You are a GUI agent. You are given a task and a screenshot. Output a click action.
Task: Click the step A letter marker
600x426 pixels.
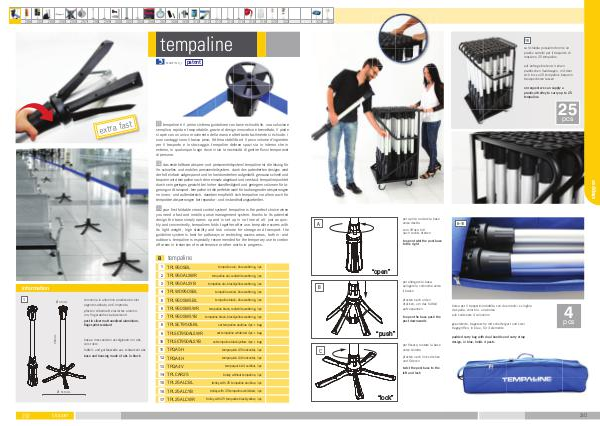[318, 224]
